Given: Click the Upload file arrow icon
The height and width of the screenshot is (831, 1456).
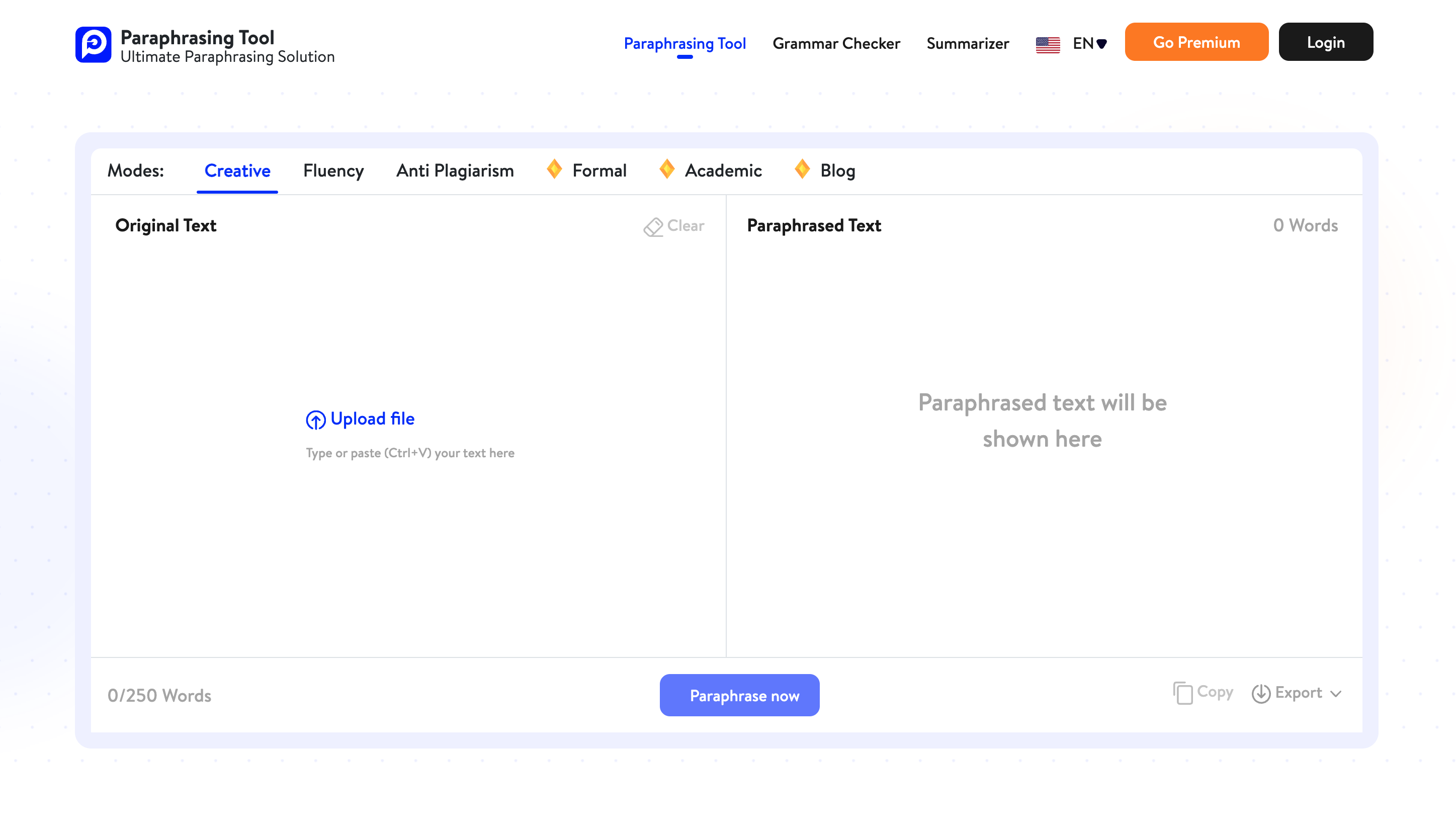Looking at the screenshot, I should tap(315, 420).
